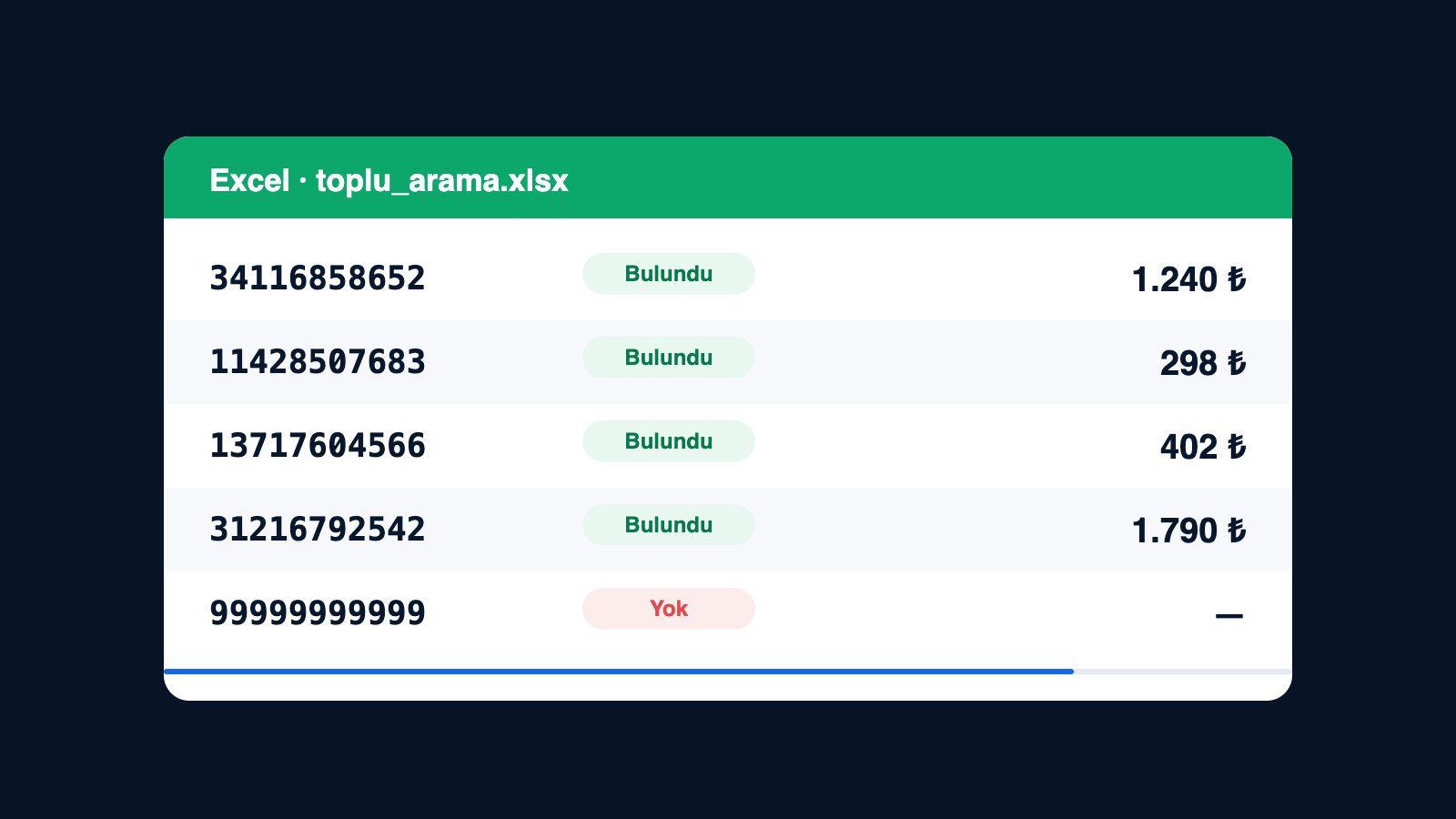1456x819 pixels.
Task: Click the 1.790 ₺ price value
Action: pyautogui.click(x=1188, y=531)
